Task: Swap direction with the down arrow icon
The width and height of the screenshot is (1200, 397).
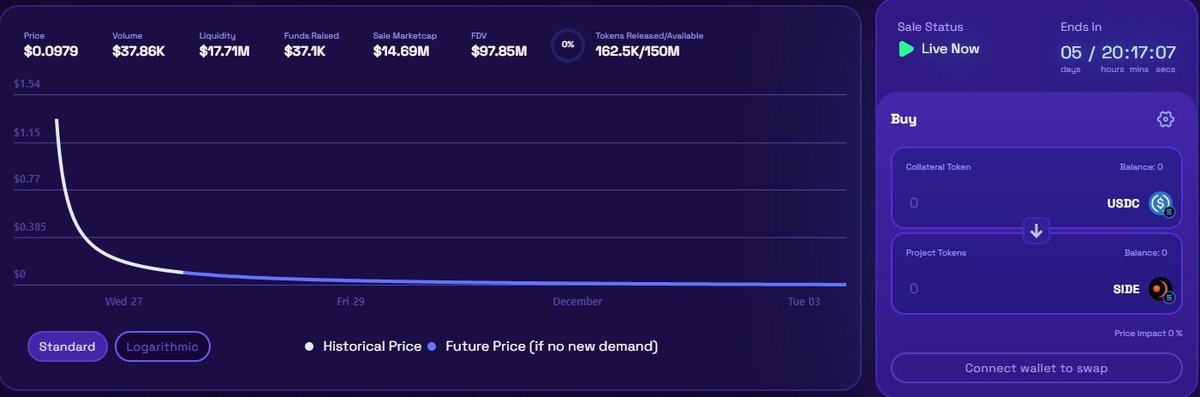Action: point(1036,231)
